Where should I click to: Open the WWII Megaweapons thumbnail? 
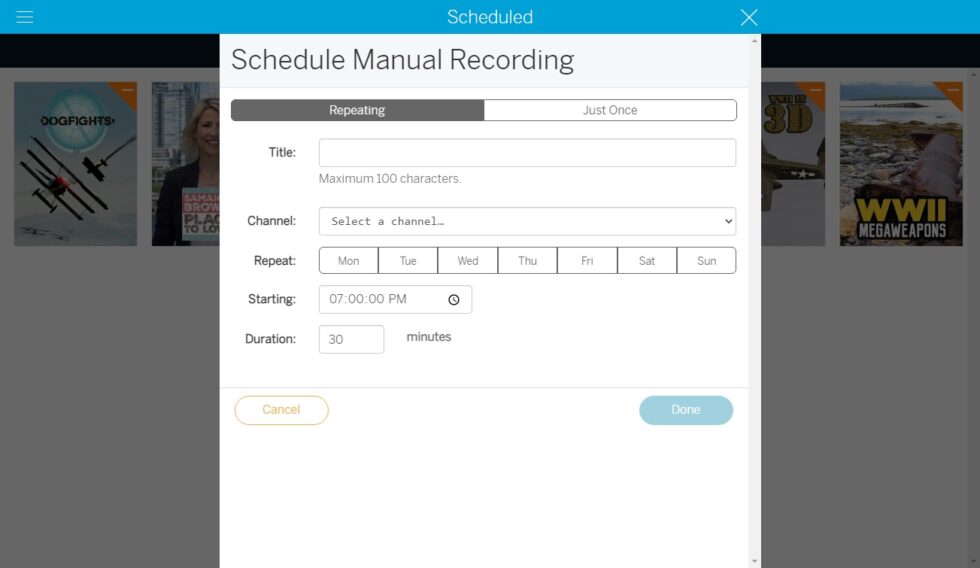(x=901, y=164)
